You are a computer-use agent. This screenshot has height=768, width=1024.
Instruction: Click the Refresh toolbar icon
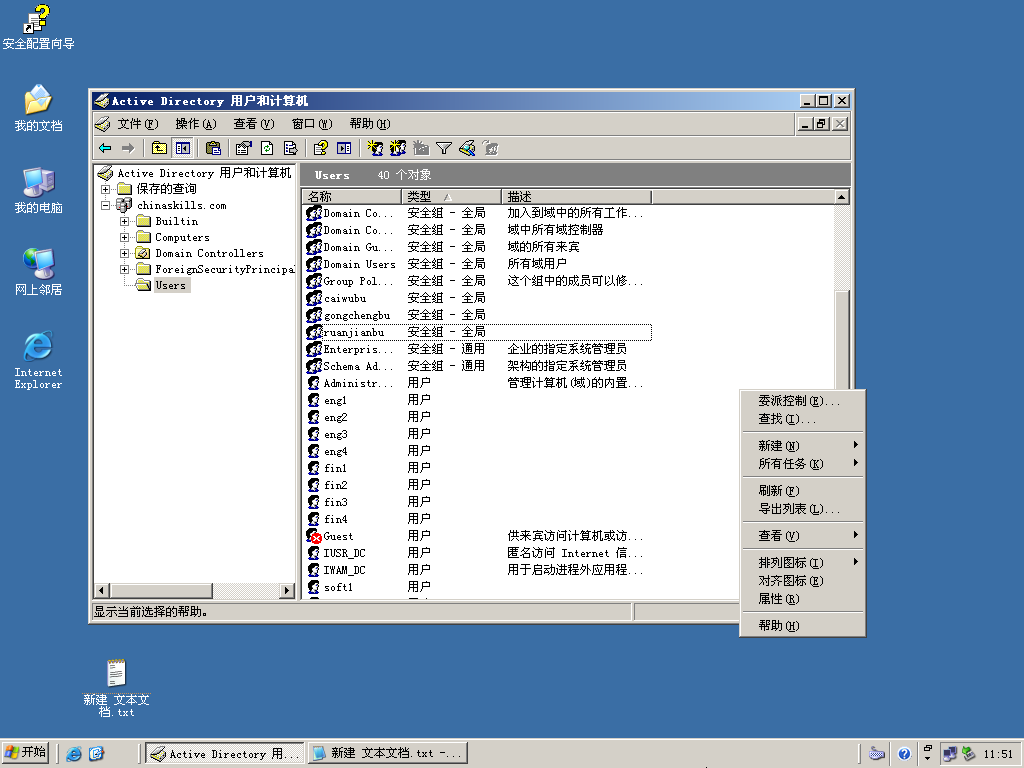click(x=267, y=148)
